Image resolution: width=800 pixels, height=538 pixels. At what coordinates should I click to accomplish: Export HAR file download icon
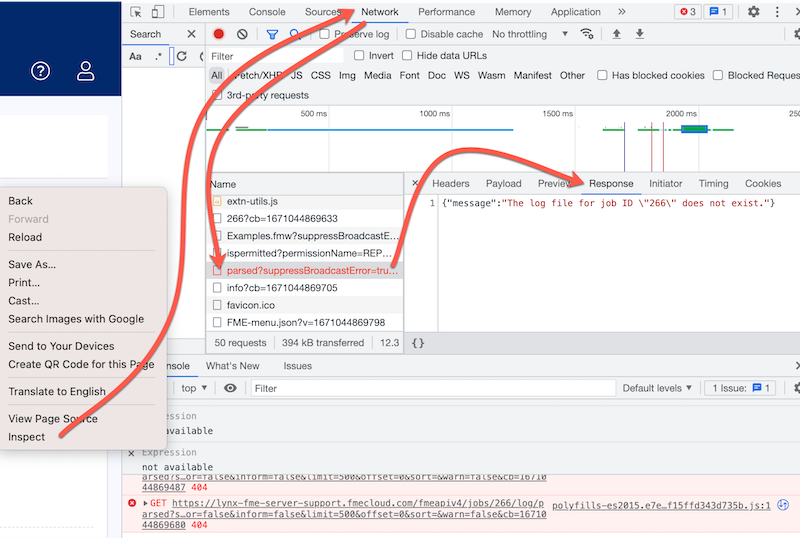(x=639, y=34)
